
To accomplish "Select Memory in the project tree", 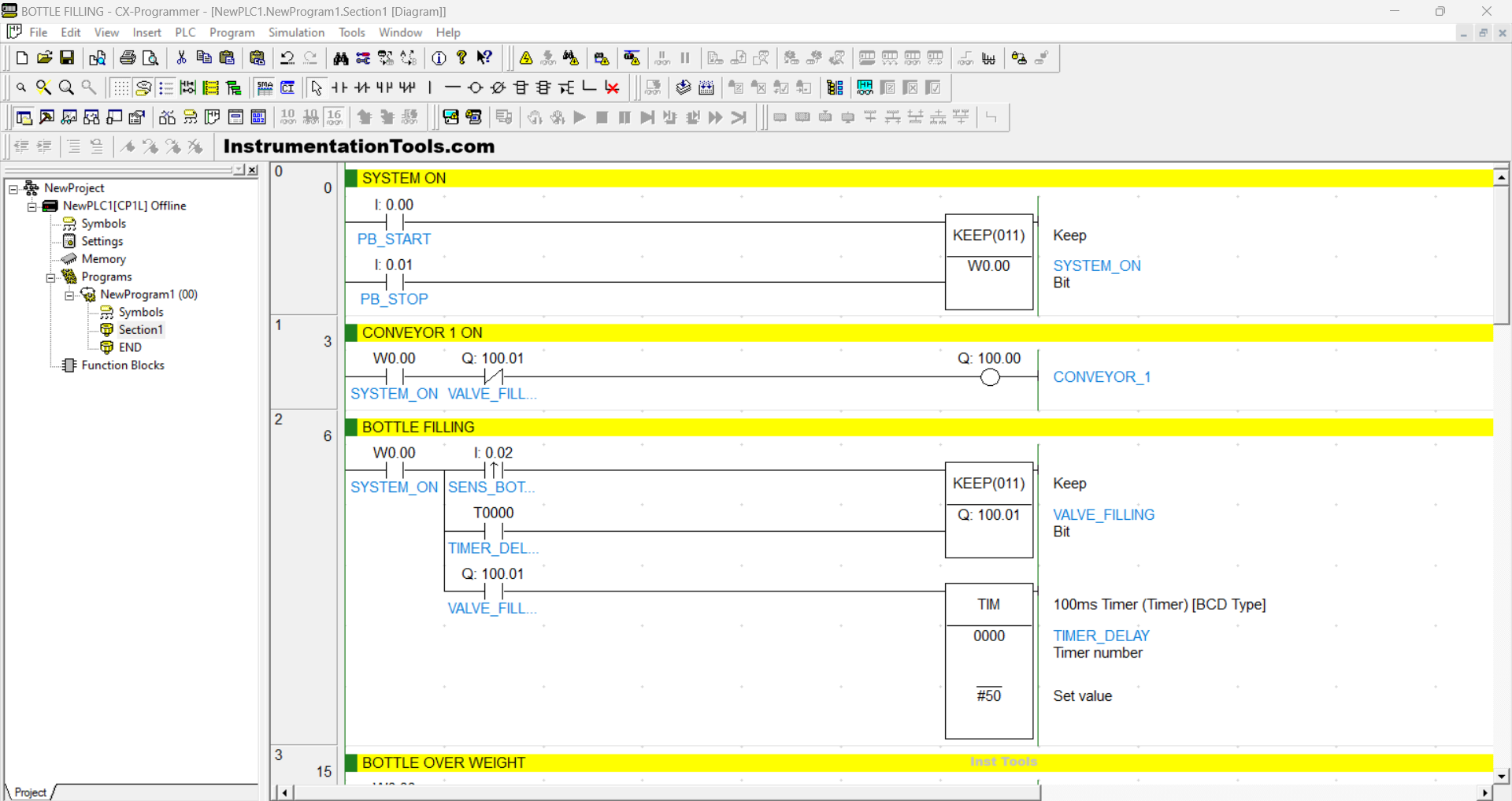I will [103, 258].
